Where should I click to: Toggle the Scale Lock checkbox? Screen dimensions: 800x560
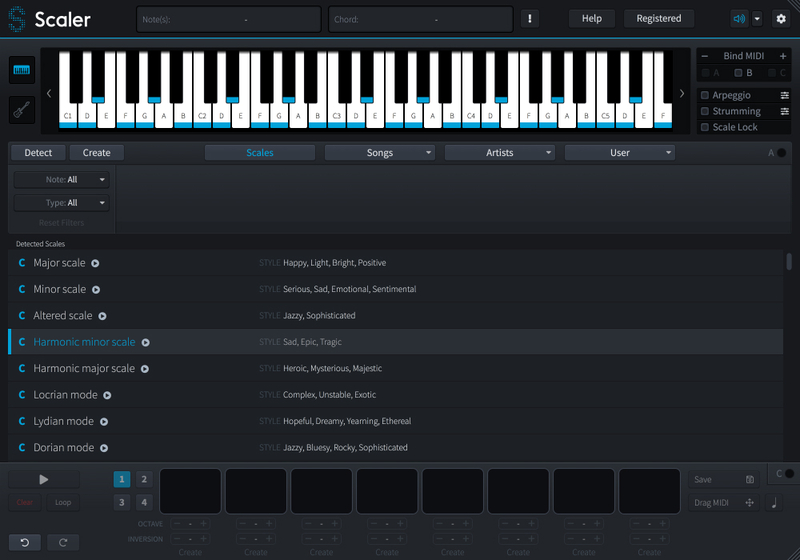coord(705,127)
